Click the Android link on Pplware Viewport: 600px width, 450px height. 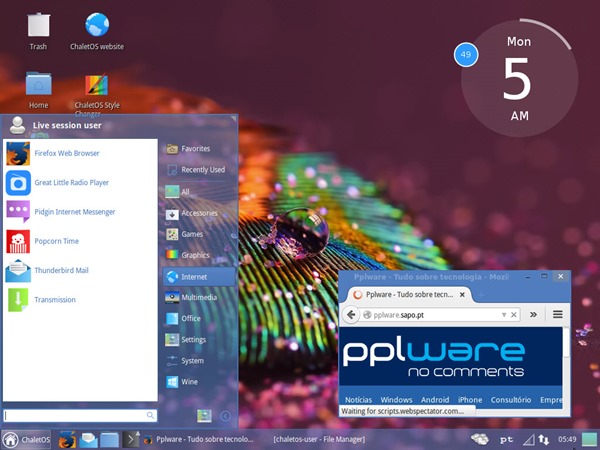435,400
